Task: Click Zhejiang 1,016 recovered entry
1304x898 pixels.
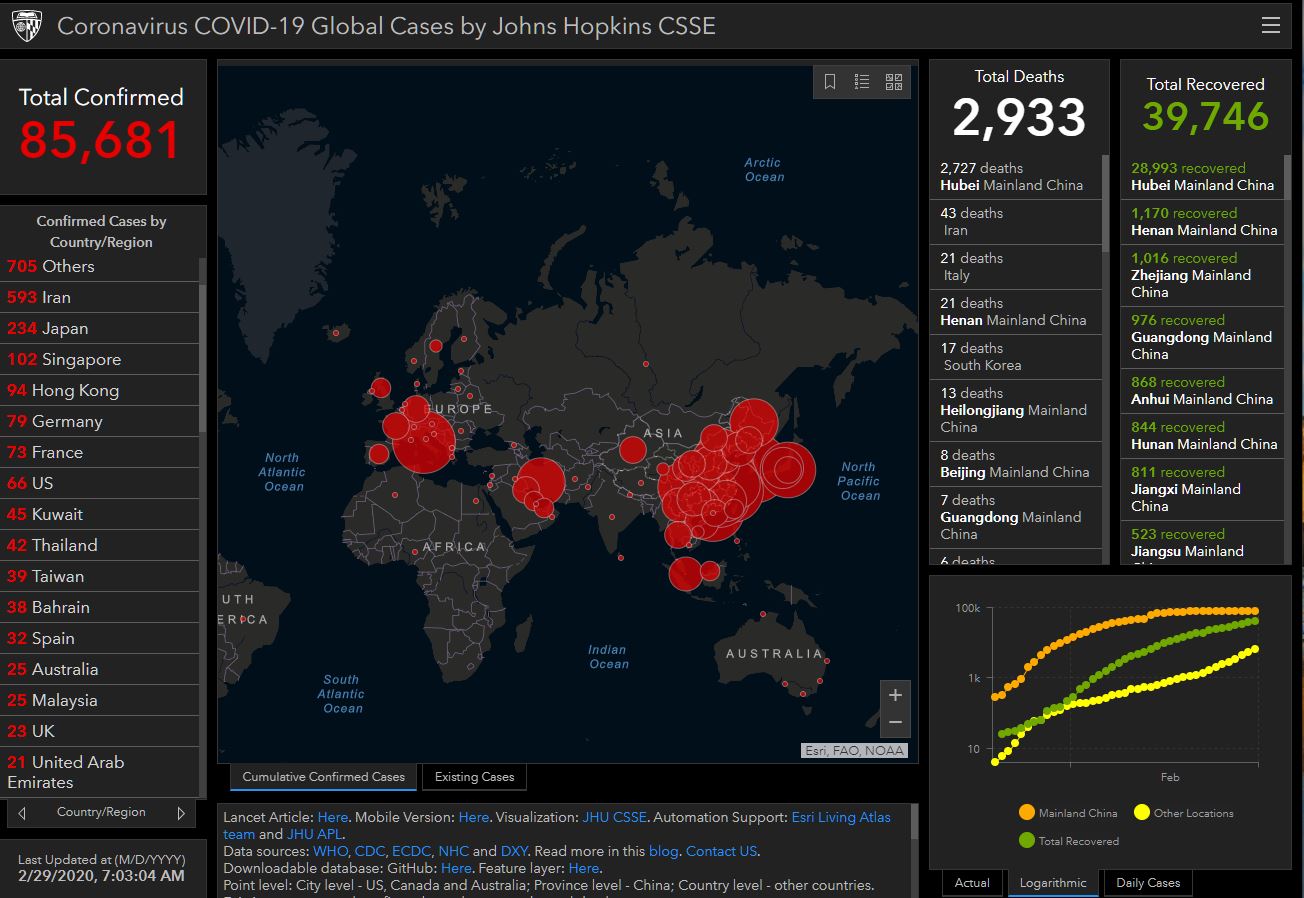Action: pos(1203,275)
